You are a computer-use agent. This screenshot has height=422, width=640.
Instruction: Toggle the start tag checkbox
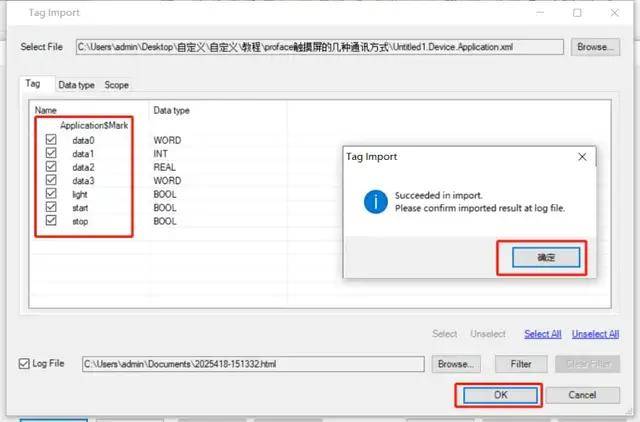click(52, 208)
